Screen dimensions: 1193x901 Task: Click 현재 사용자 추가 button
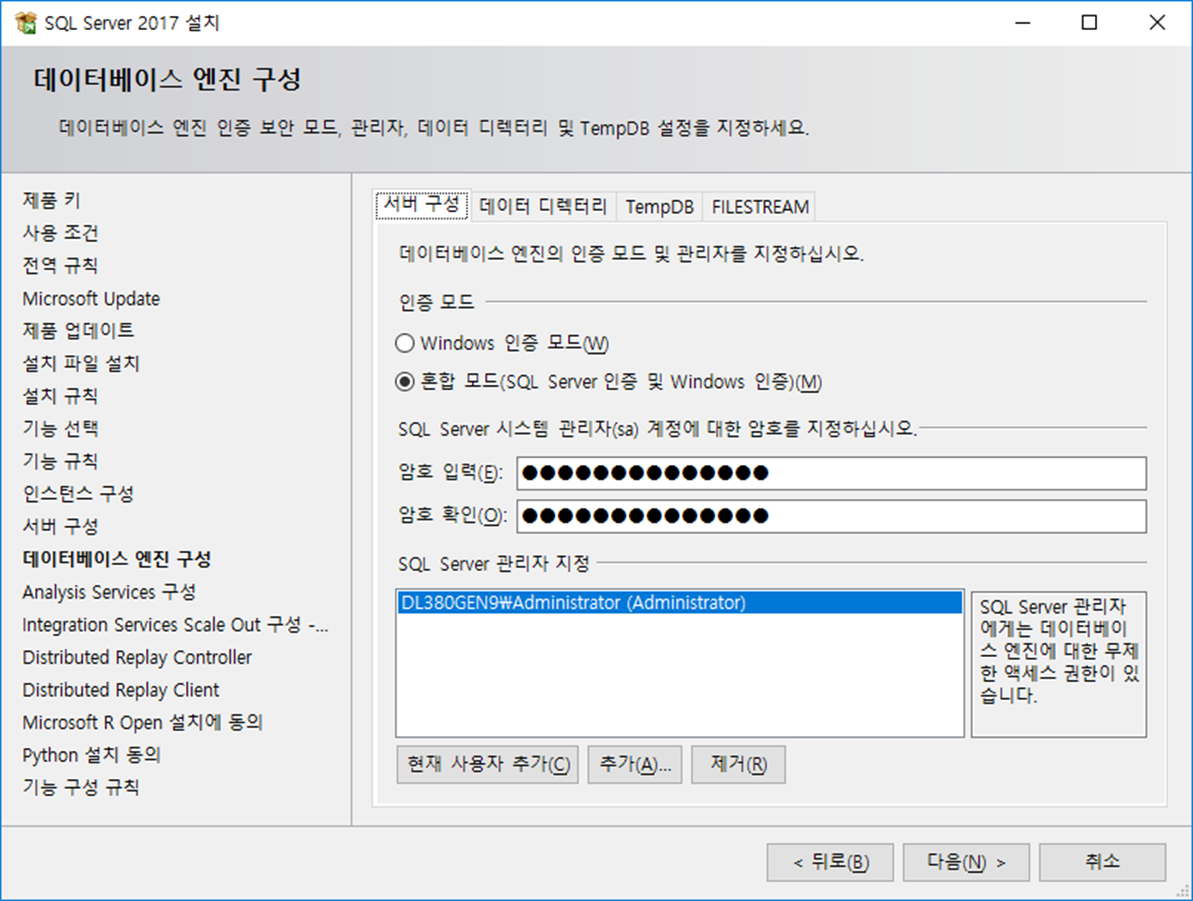click(488, 764)
